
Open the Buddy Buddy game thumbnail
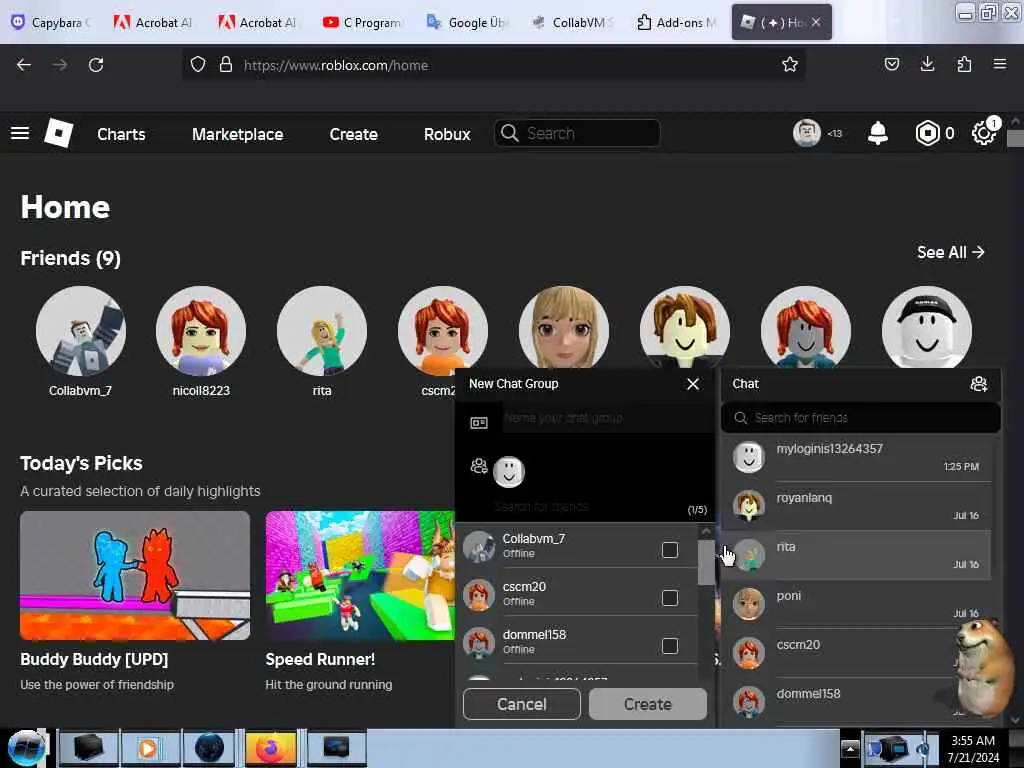coord(135,575)
